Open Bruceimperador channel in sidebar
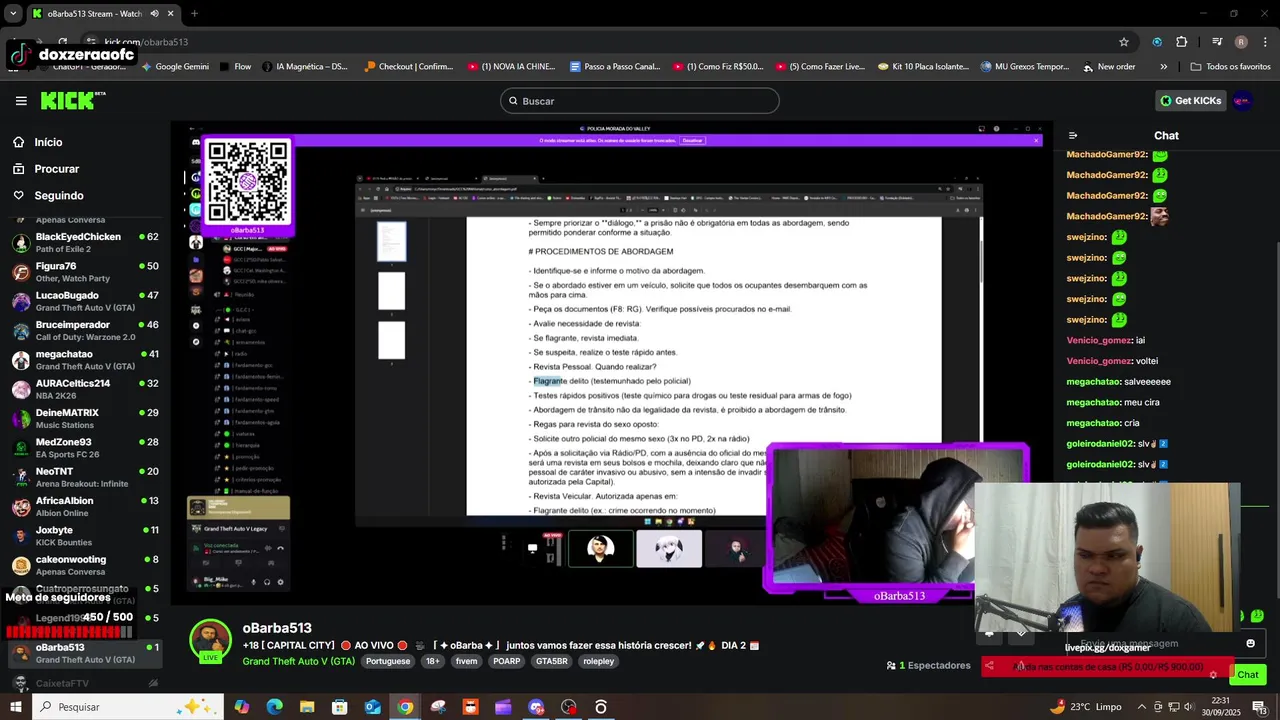Screen dimensions: 1280x720 tap(84, 330)
